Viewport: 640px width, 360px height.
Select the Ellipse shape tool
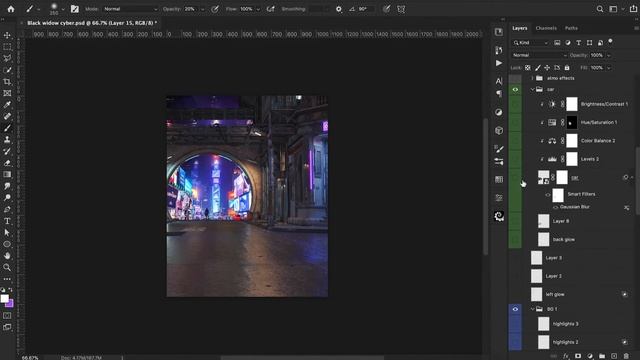(7, 244)
